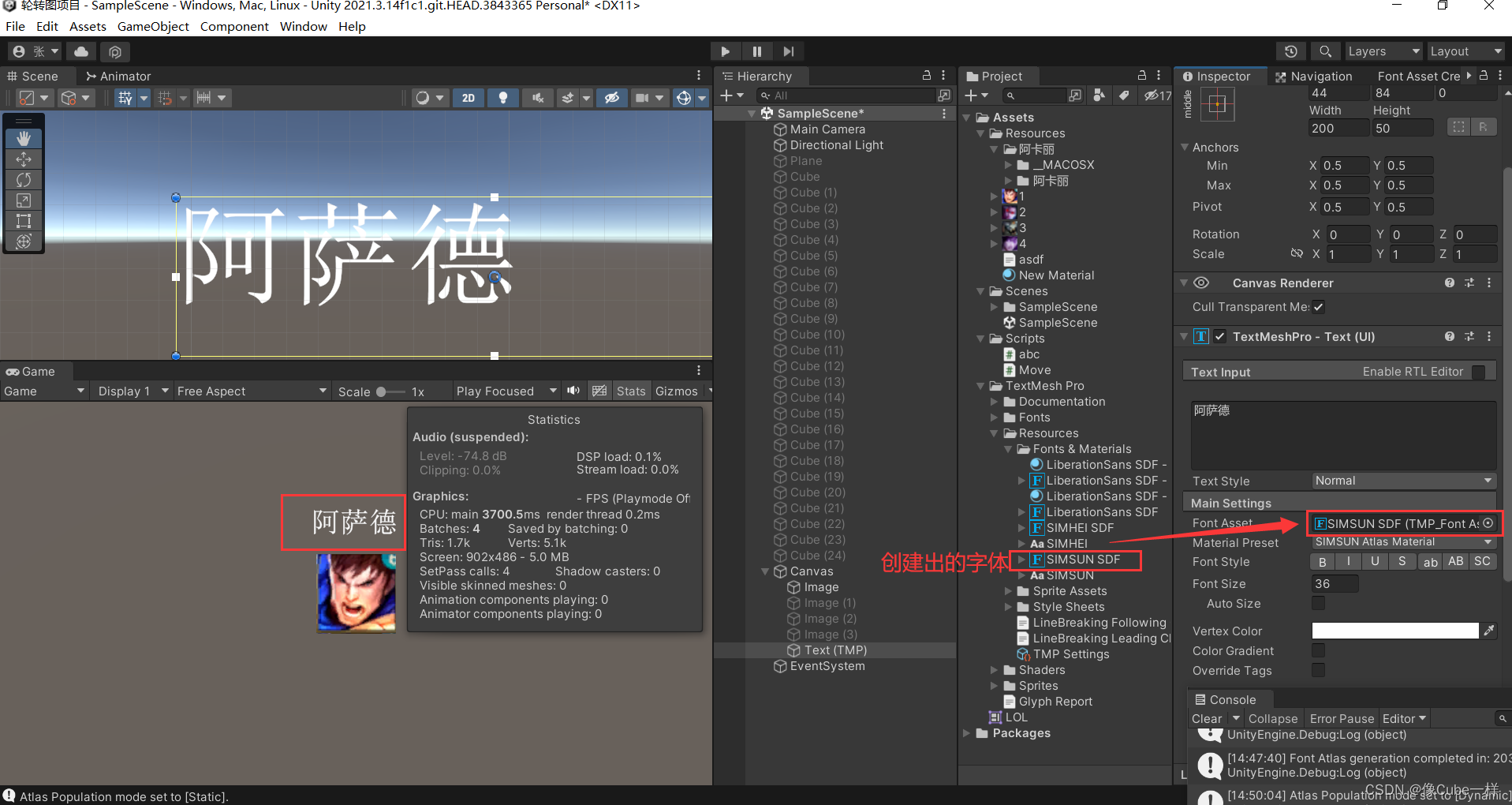1512x805 pixels.
Task: Open Free Aspect dropdown
Action: click(251, 391)
